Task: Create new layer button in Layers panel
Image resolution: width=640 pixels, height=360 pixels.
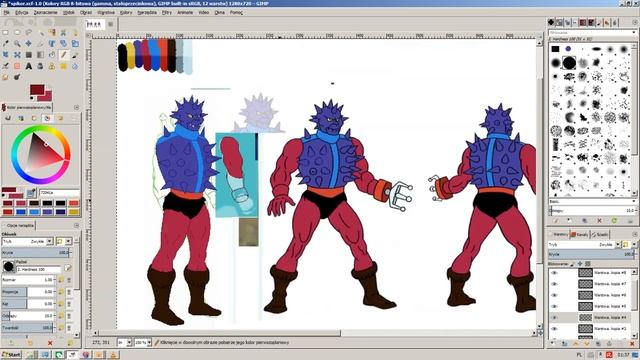Action: tap(553, 344)
